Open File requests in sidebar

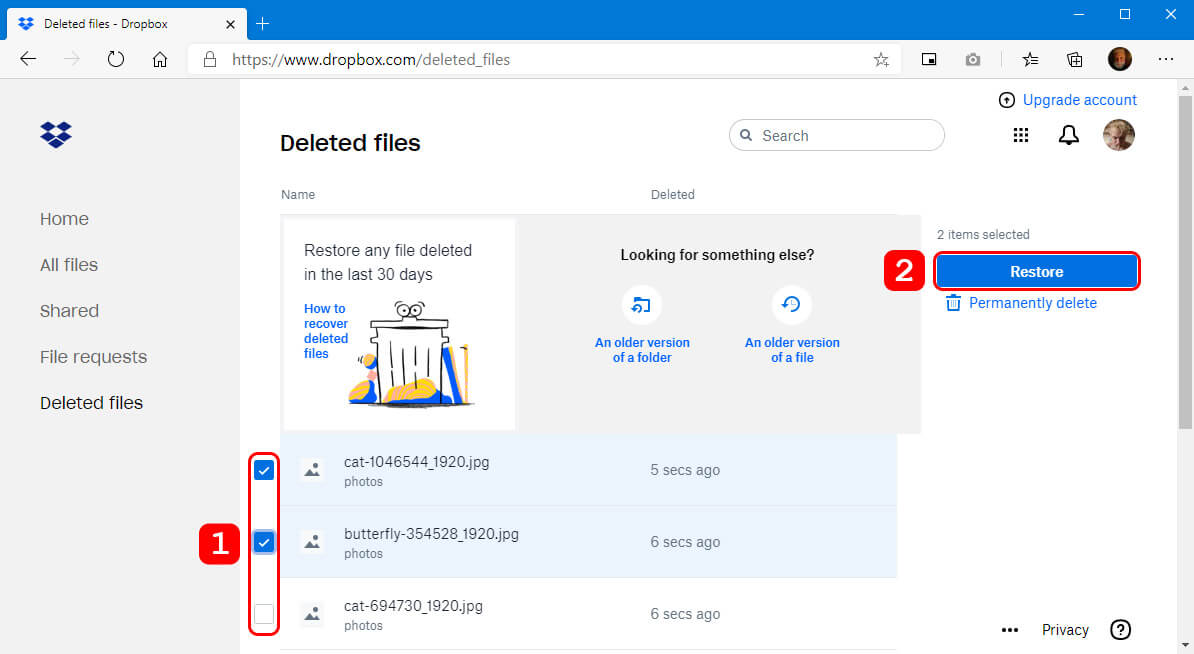tap(93, 357)
